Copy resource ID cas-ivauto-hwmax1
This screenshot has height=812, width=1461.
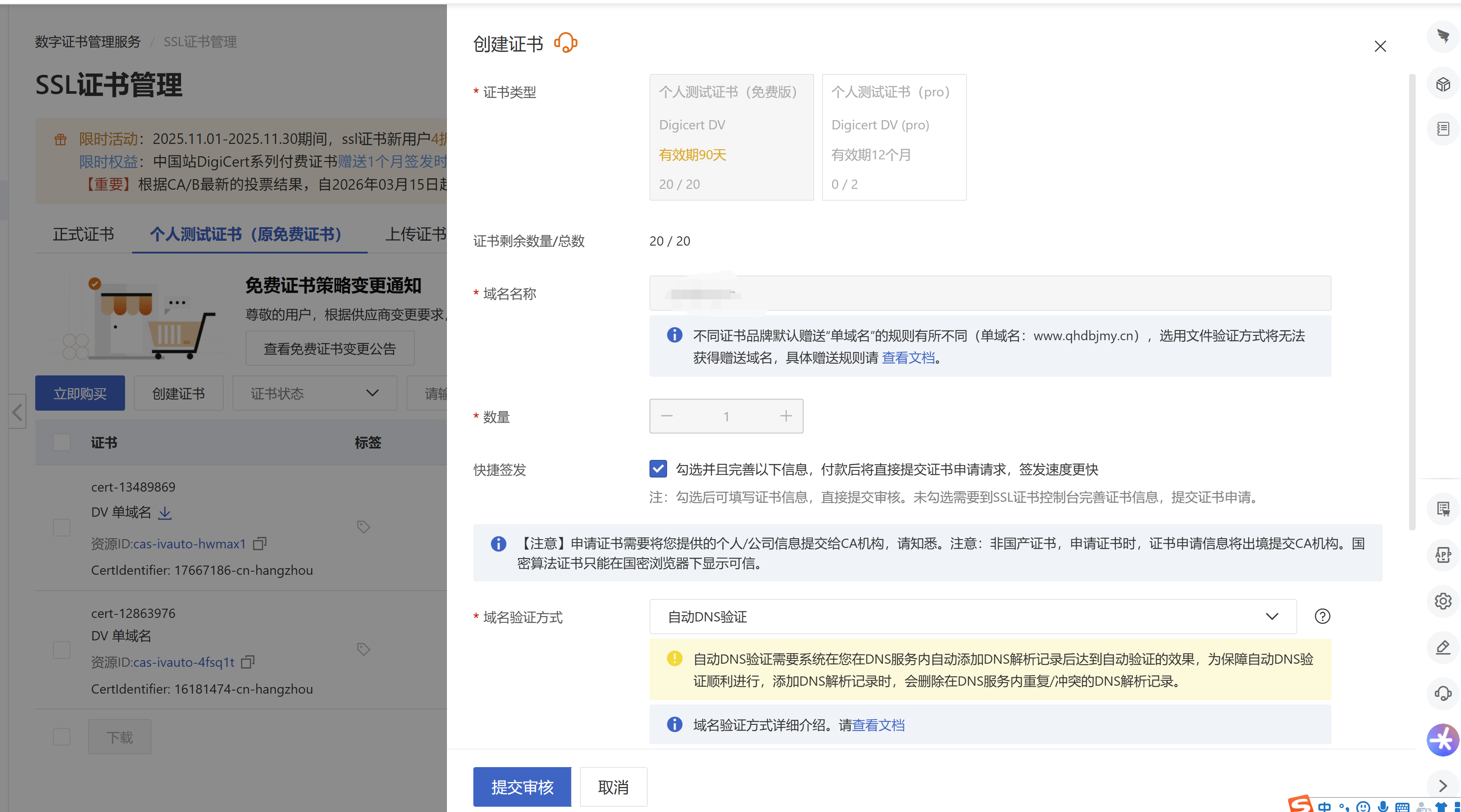pyautogui.click(x=260, y=543)
